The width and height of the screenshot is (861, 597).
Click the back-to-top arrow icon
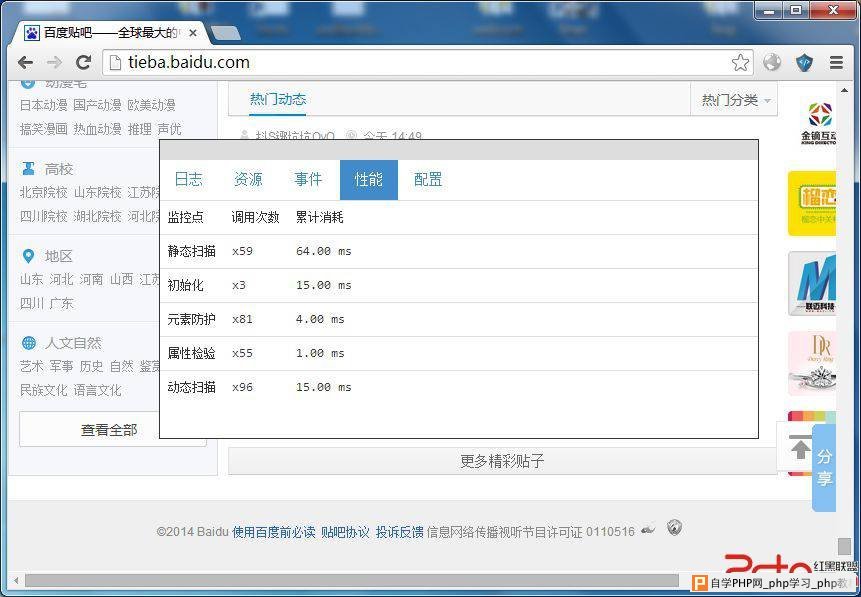(x=801, y=448)
